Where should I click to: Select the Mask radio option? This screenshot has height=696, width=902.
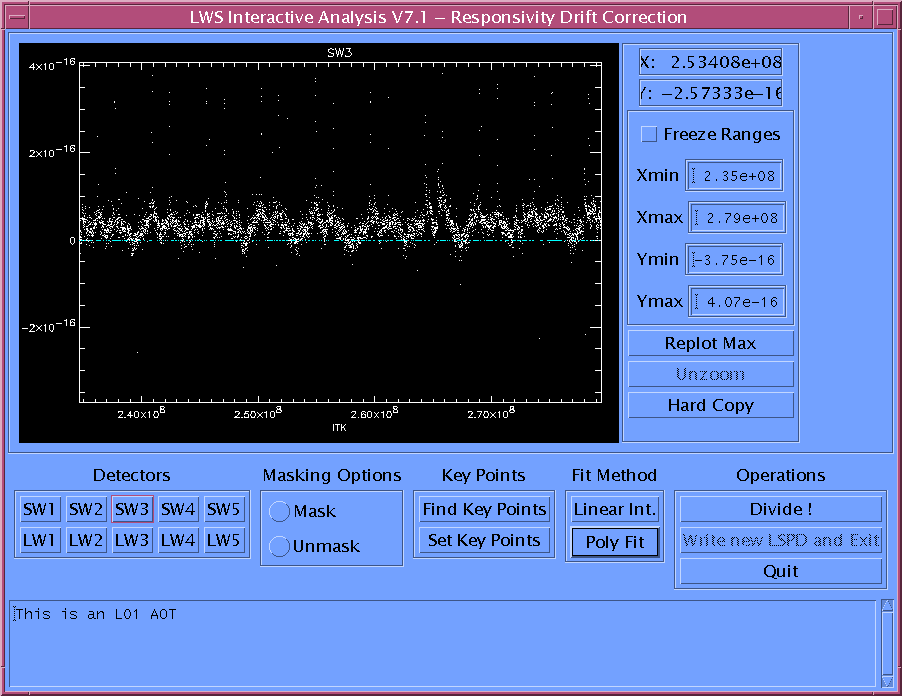pyautogui.click(x=280, y=511)
